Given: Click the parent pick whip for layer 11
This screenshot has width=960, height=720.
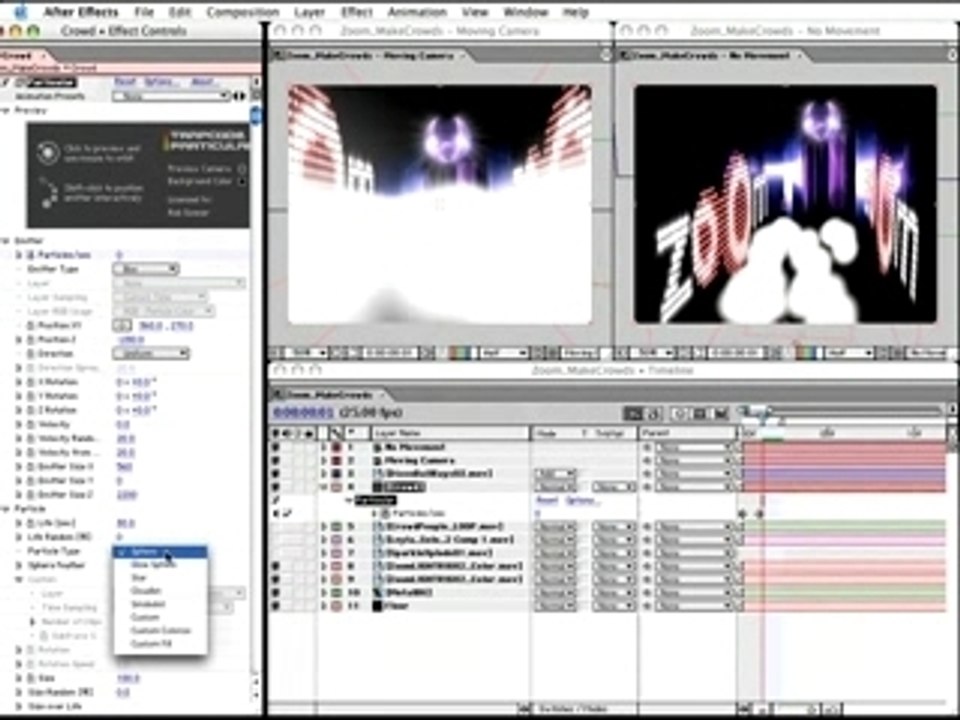Looking at the screenshot, I should coord(647,606).
